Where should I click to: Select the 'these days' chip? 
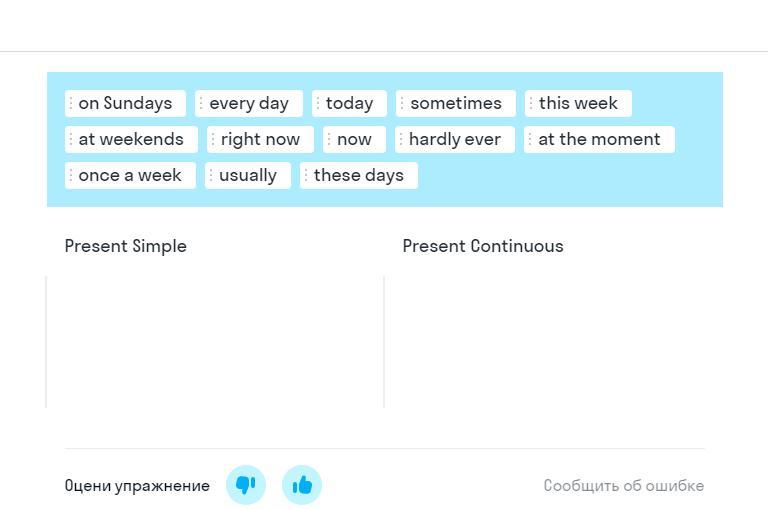tap(359, 175)
